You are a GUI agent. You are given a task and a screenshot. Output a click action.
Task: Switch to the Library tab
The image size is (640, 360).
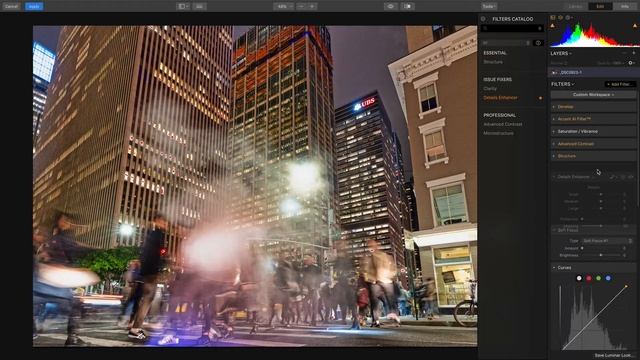[576, 7]
